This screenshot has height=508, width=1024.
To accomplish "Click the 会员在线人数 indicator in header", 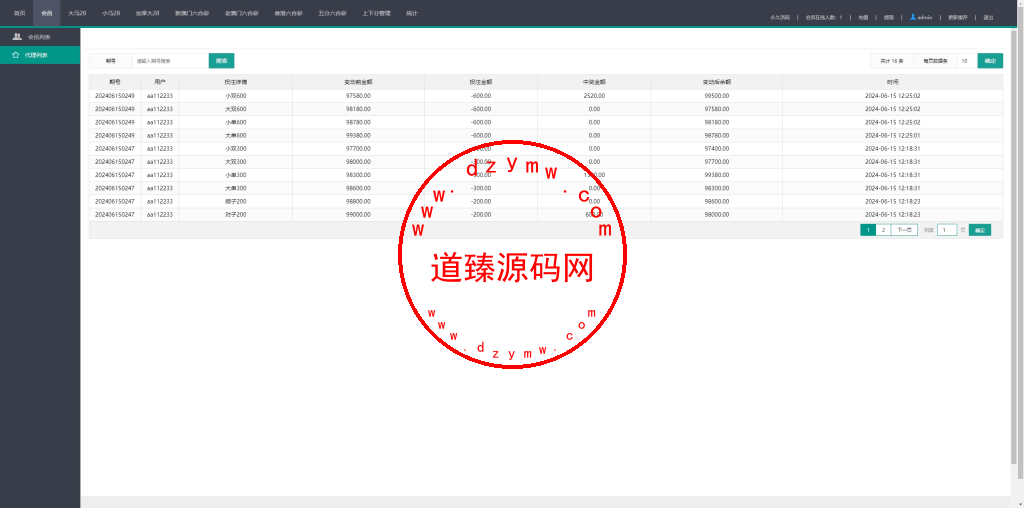I will pyautogui.click(x=824, y=18).
